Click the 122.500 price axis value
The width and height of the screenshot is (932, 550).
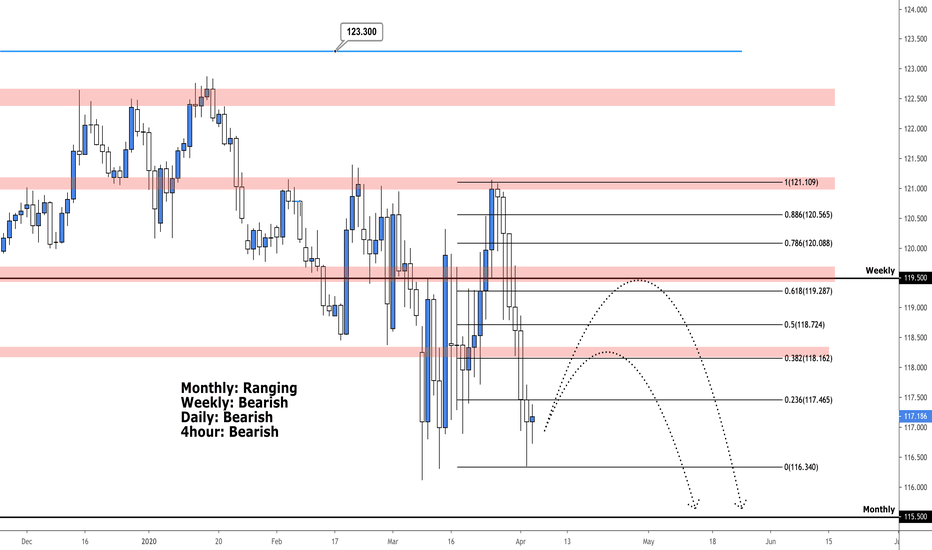pyautogui.click(x=915, y=99)
